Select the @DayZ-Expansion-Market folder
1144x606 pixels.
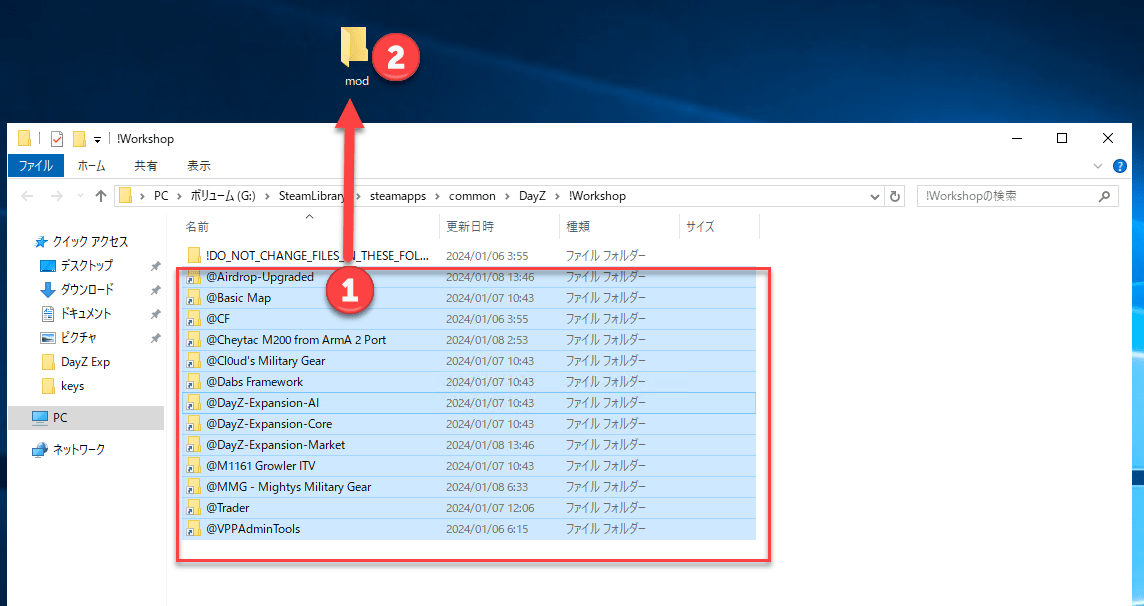click(468, 445)
